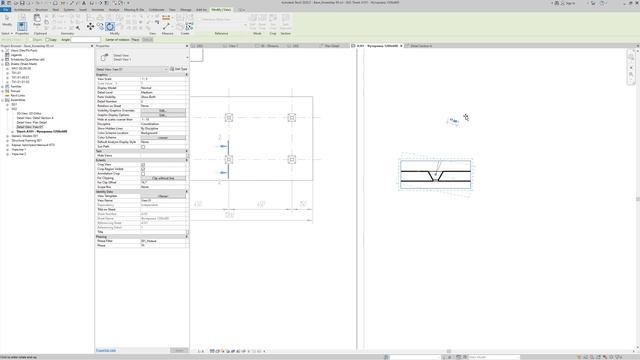This screenshot has width=640, height=360.
Task: Click the Create panel icon in the ribbon
Action: click(189, 27)
